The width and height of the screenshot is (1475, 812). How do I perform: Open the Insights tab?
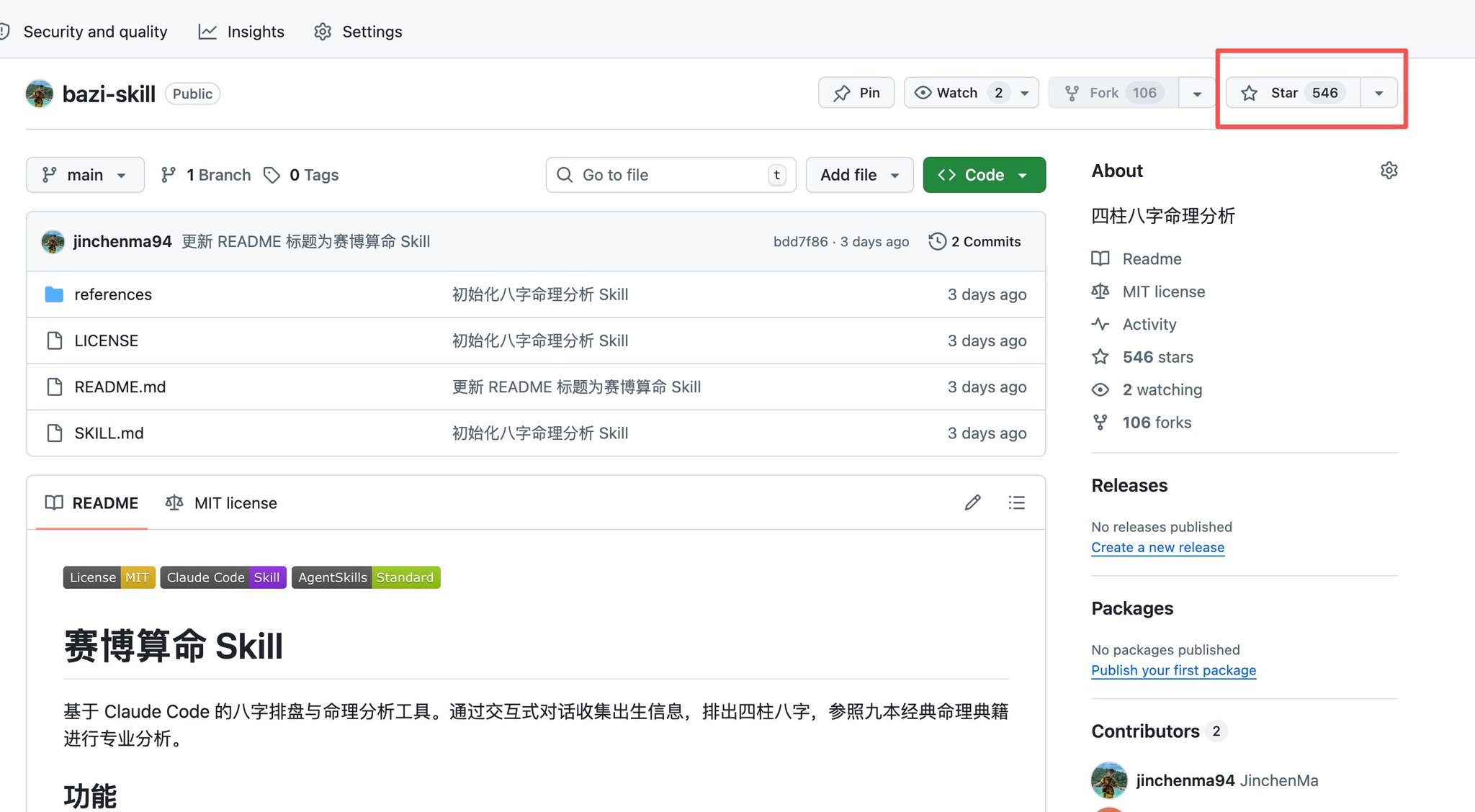pyautogui.click(x=241, y=32)
